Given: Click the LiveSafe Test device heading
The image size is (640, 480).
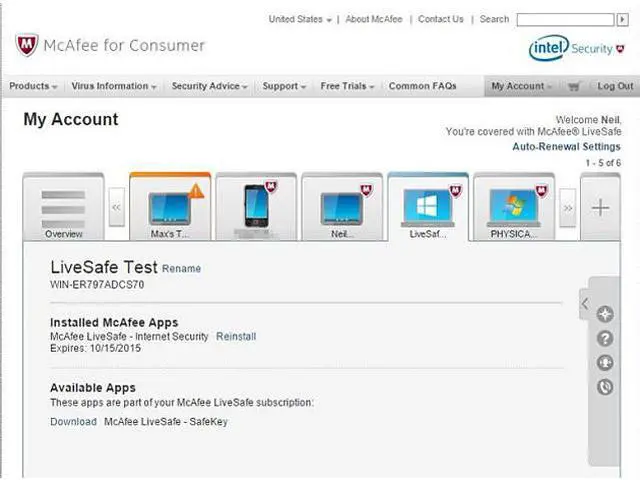Looking at the screenshot, I should (x=104, y=267).
